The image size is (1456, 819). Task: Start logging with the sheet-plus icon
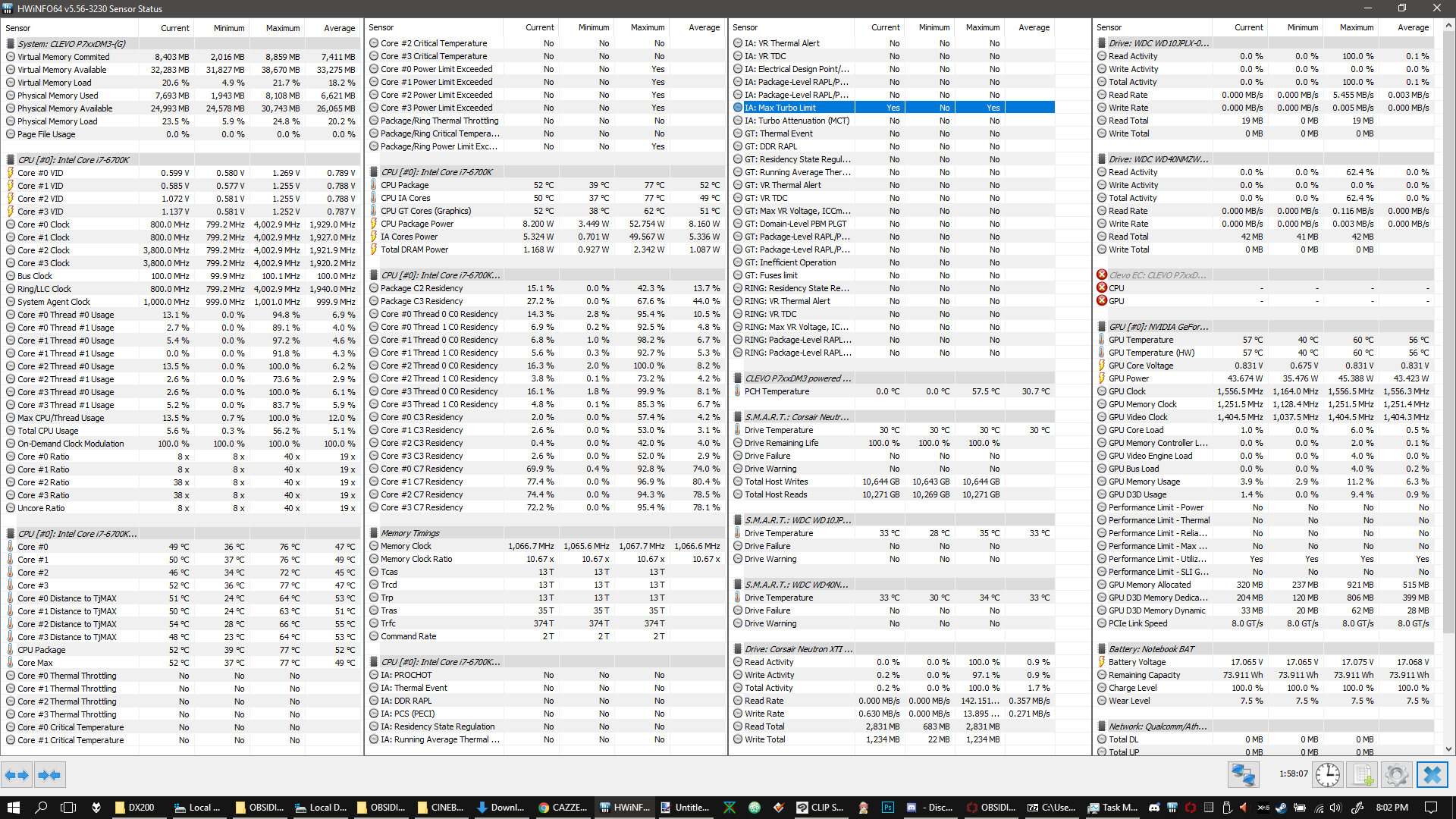[x=1363, y=775]
